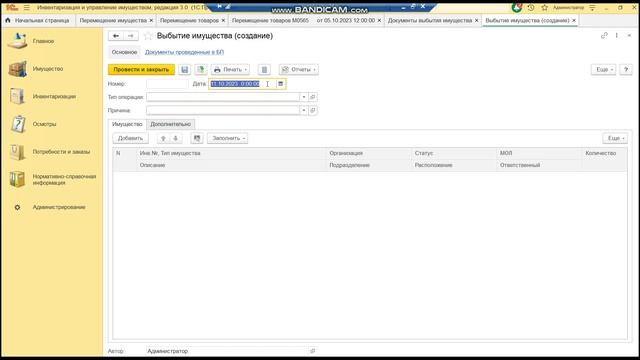Image resolution: width=640 pixels, height=360 pixels.
Task: Switch to Дополнительно tab
Action: [171, 124]
